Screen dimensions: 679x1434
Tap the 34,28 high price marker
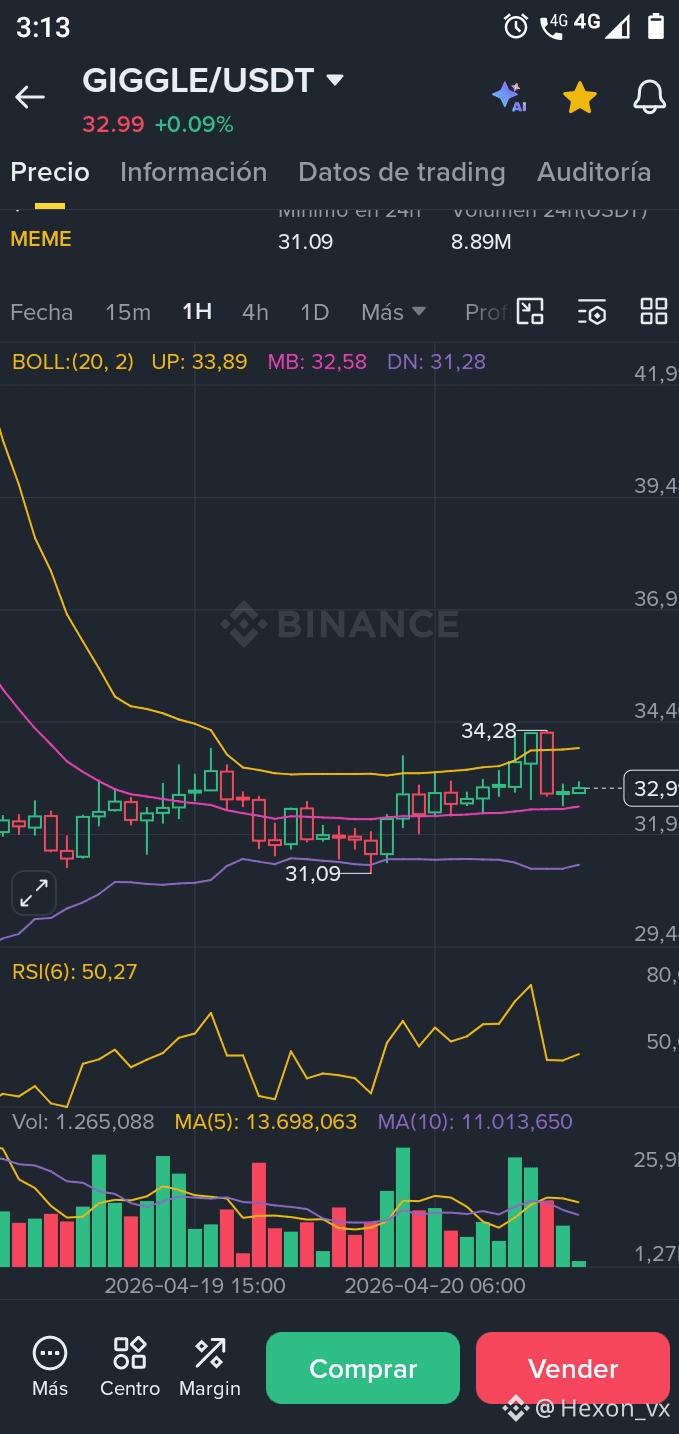tap(489, 731)
